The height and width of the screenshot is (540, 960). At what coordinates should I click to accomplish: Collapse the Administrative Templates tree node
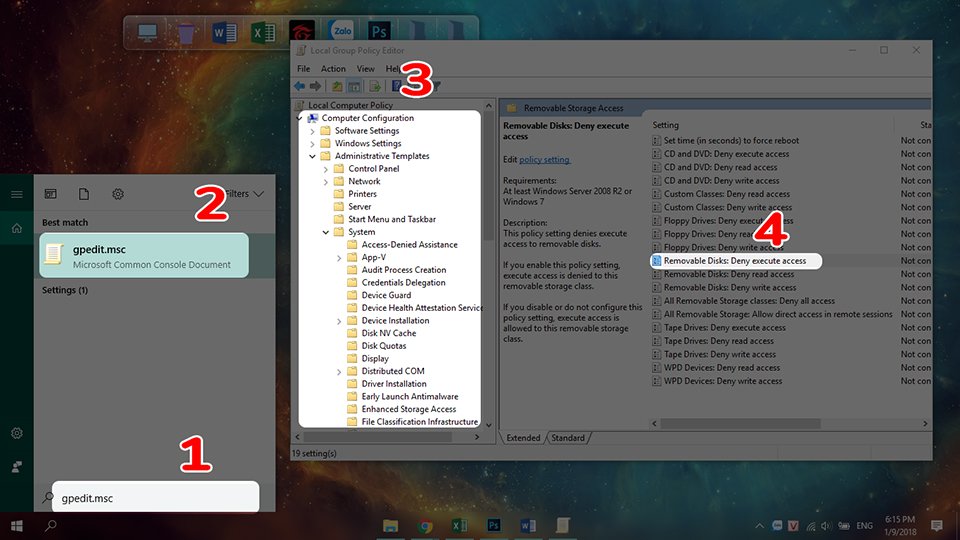(x=312, y=156)
